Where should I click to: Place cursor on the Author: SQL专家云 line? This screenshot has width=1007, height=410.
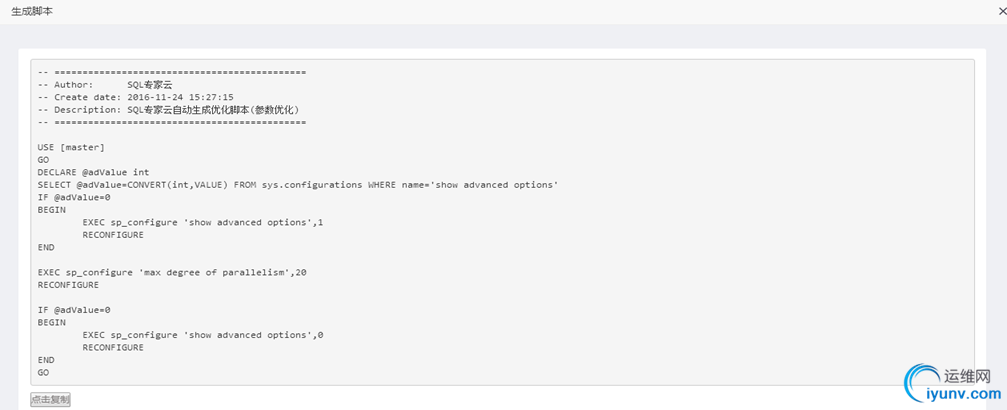click(105, 84)
